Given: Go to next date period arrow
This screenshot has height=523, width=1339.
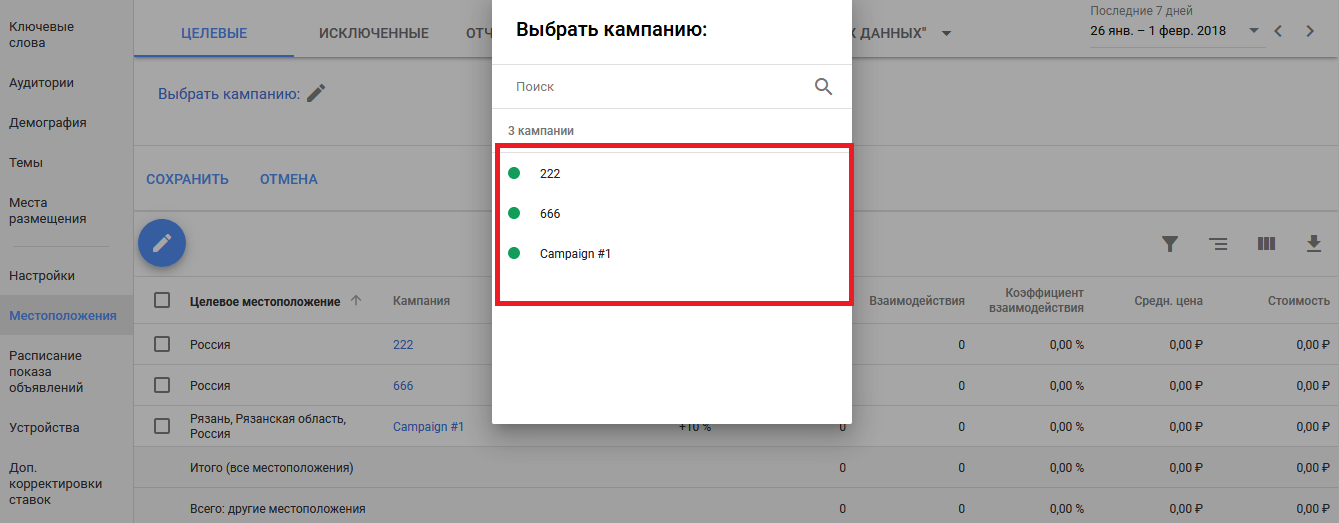Looking at the screenshot, I should click(1310, 31).
